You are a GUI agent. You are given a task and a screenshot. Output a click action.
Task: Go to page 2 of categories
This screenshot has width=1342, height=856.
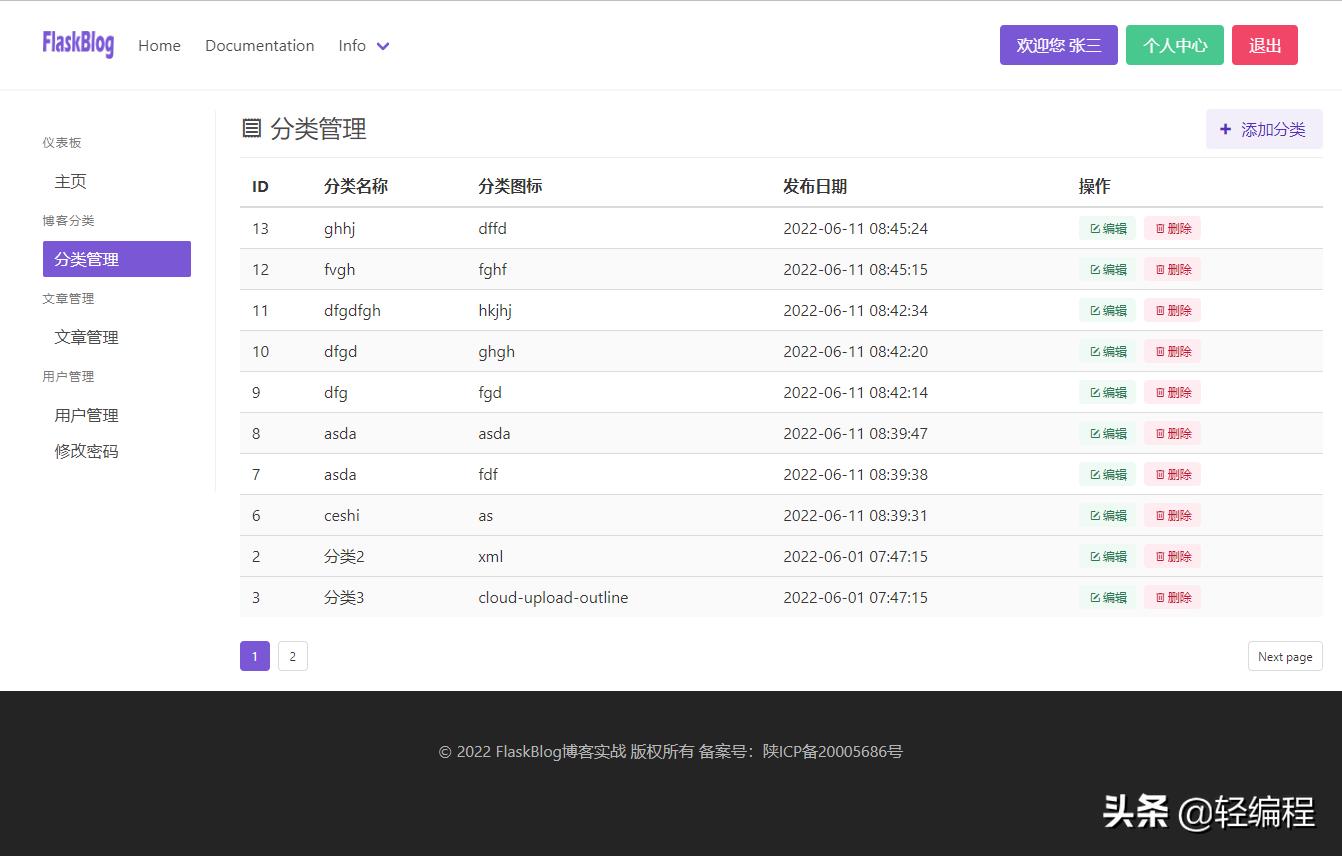click(292, 656)
